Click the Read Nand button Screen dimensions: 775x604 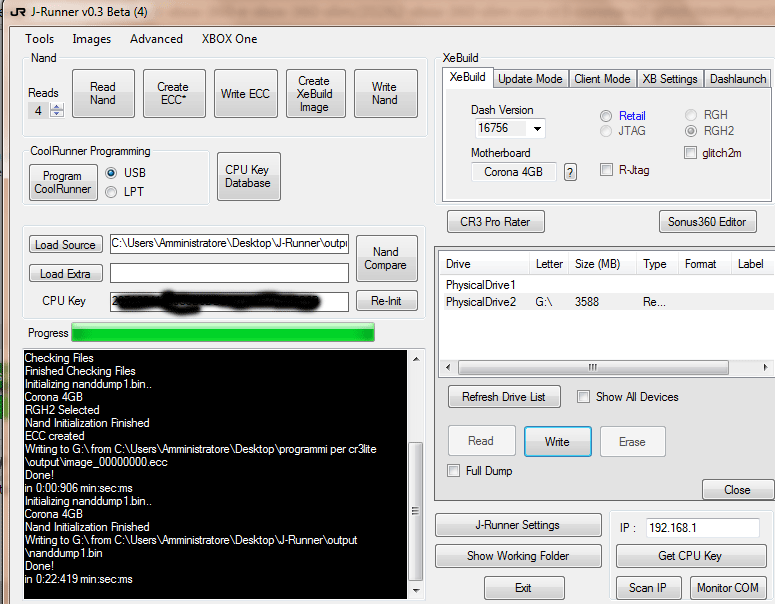point(103,93)
